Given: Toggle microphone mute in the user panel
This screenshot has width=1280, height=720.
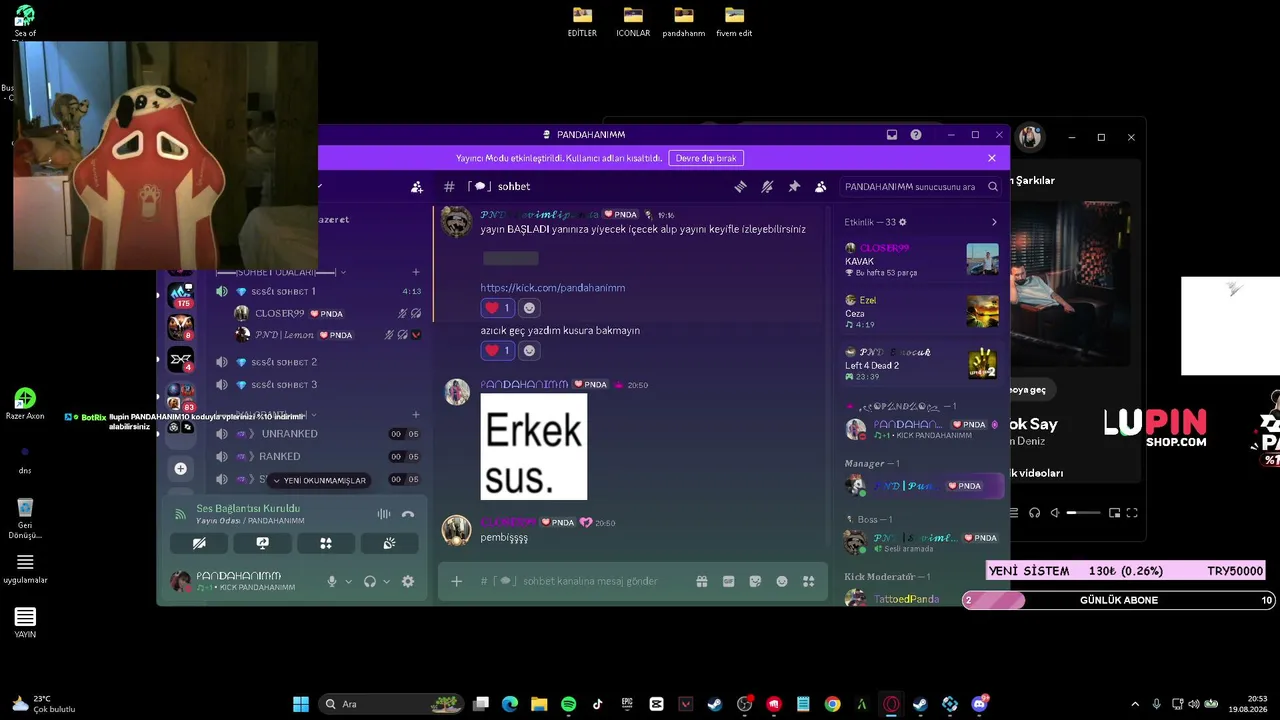Looking at the screenshot, I should 332,581.
